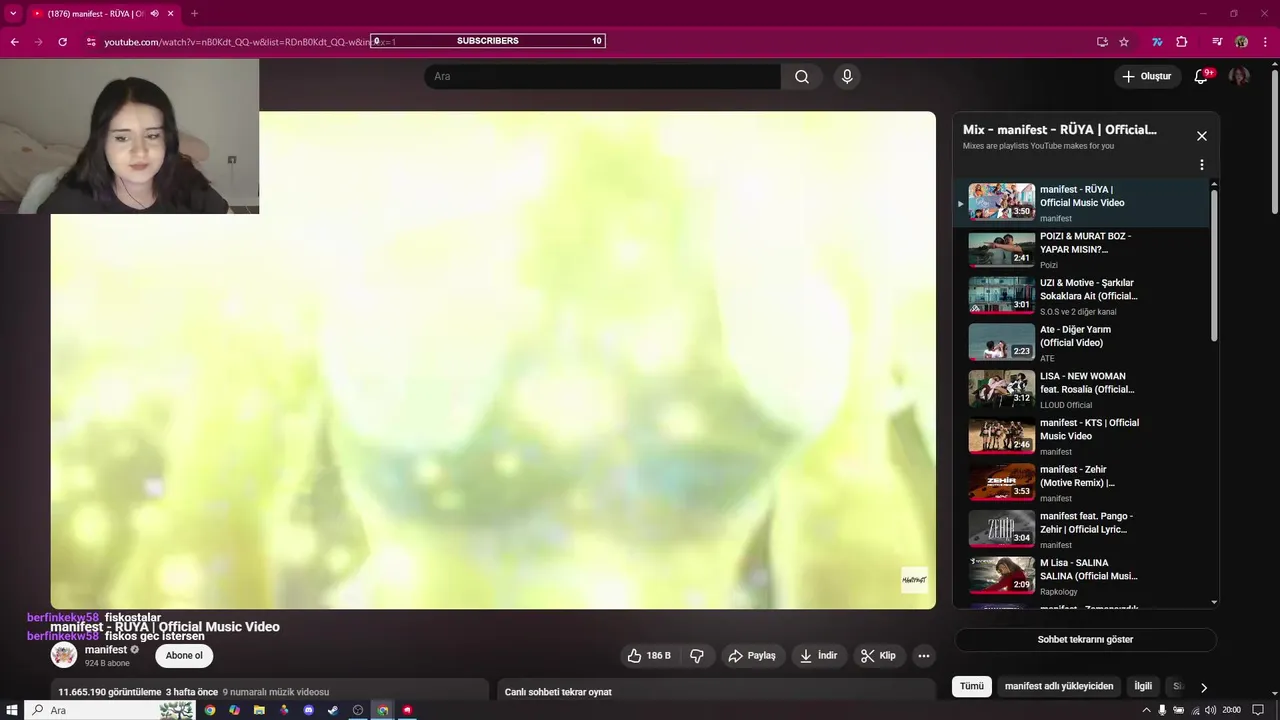Play POIZI & MURAT BOZ - YAPAR MISIN playlist item
1280x720 pixels.
1083,250
